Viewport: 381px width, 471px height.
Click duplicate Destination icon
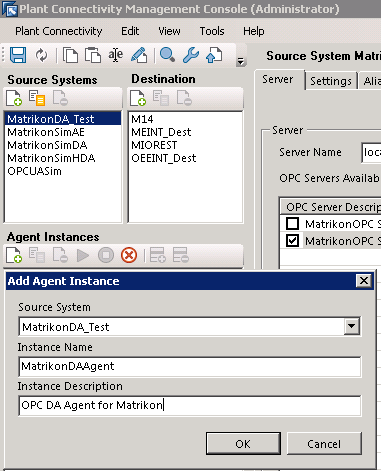click(x=161, y=98)
